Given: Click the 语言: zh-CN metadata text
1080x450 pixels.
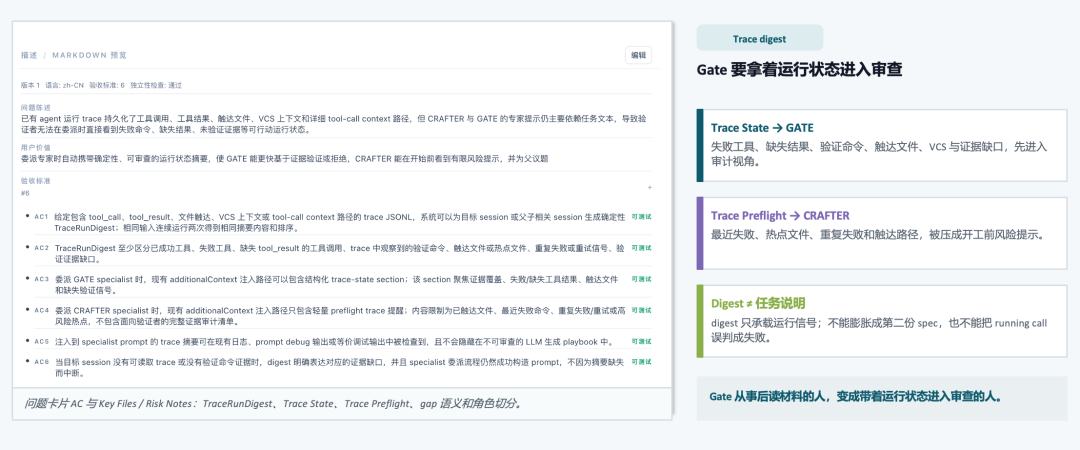Looking at the screenshot, I should tap(65, 85).
